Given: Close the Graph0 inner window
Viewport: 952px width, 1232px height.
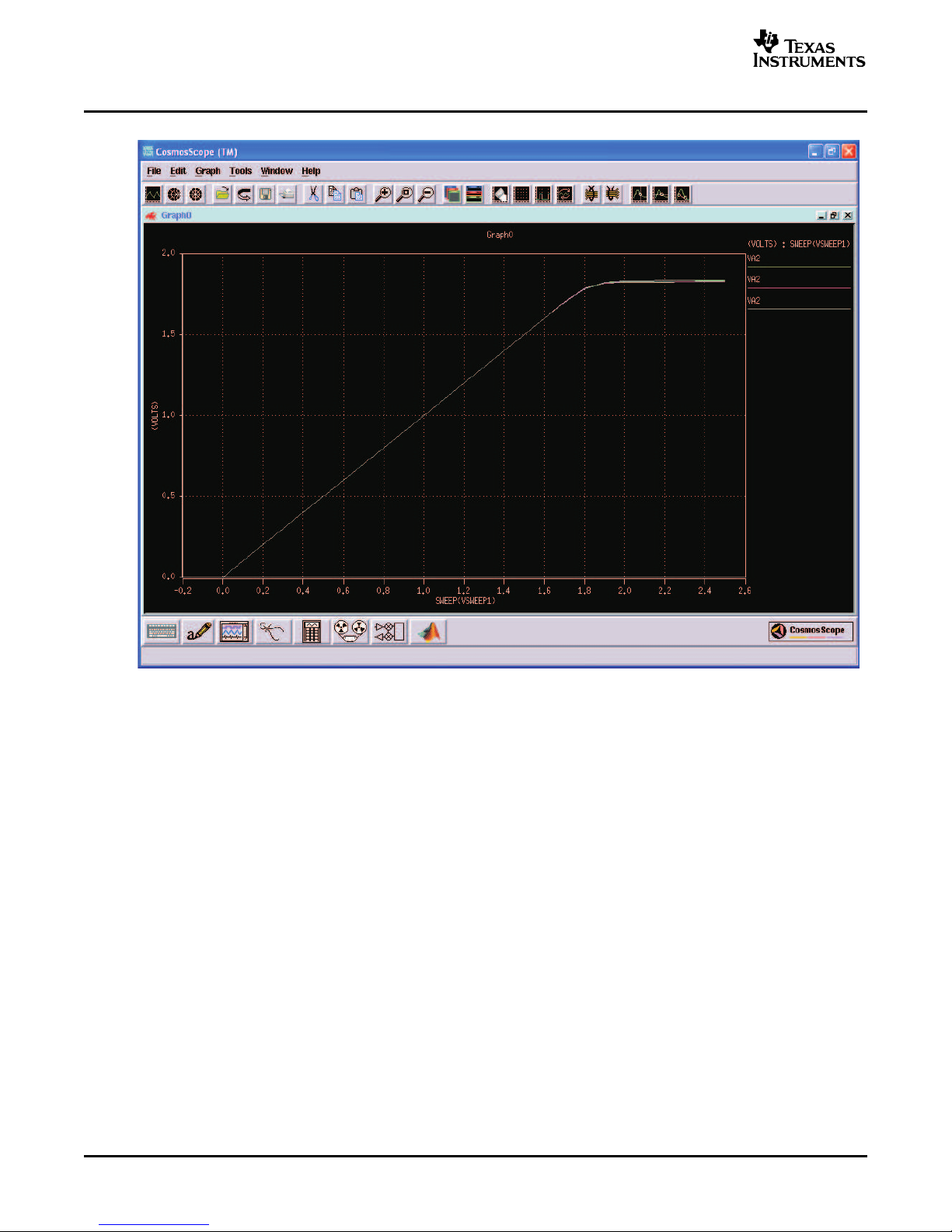Looking at the screenshot, I should 847,216.
